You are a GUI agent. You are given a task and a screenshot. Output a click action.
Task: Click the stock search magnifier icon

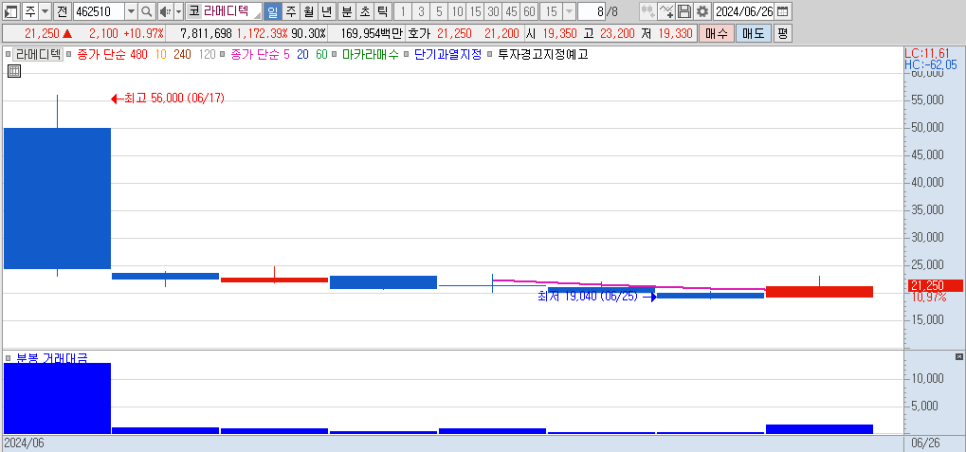pyautogui.click(x=147, y=12)
